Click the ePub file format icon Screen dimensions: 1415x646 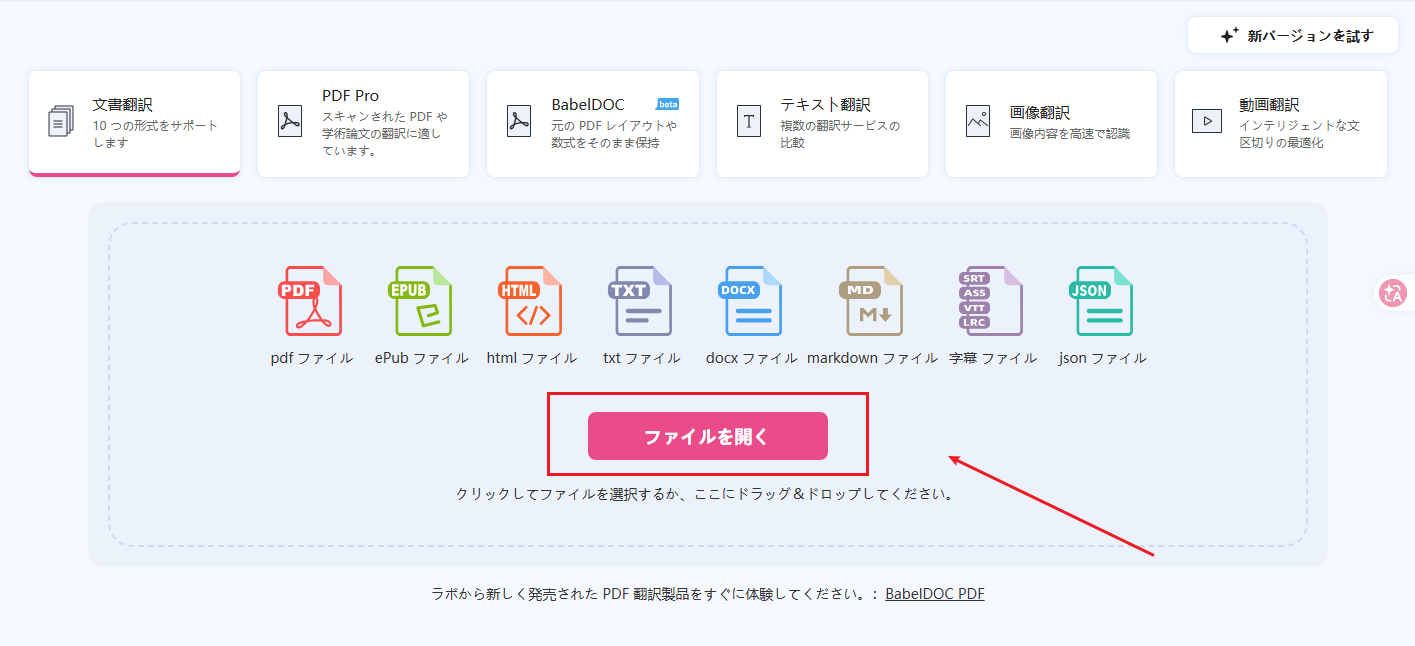click(x=420, y=301)
